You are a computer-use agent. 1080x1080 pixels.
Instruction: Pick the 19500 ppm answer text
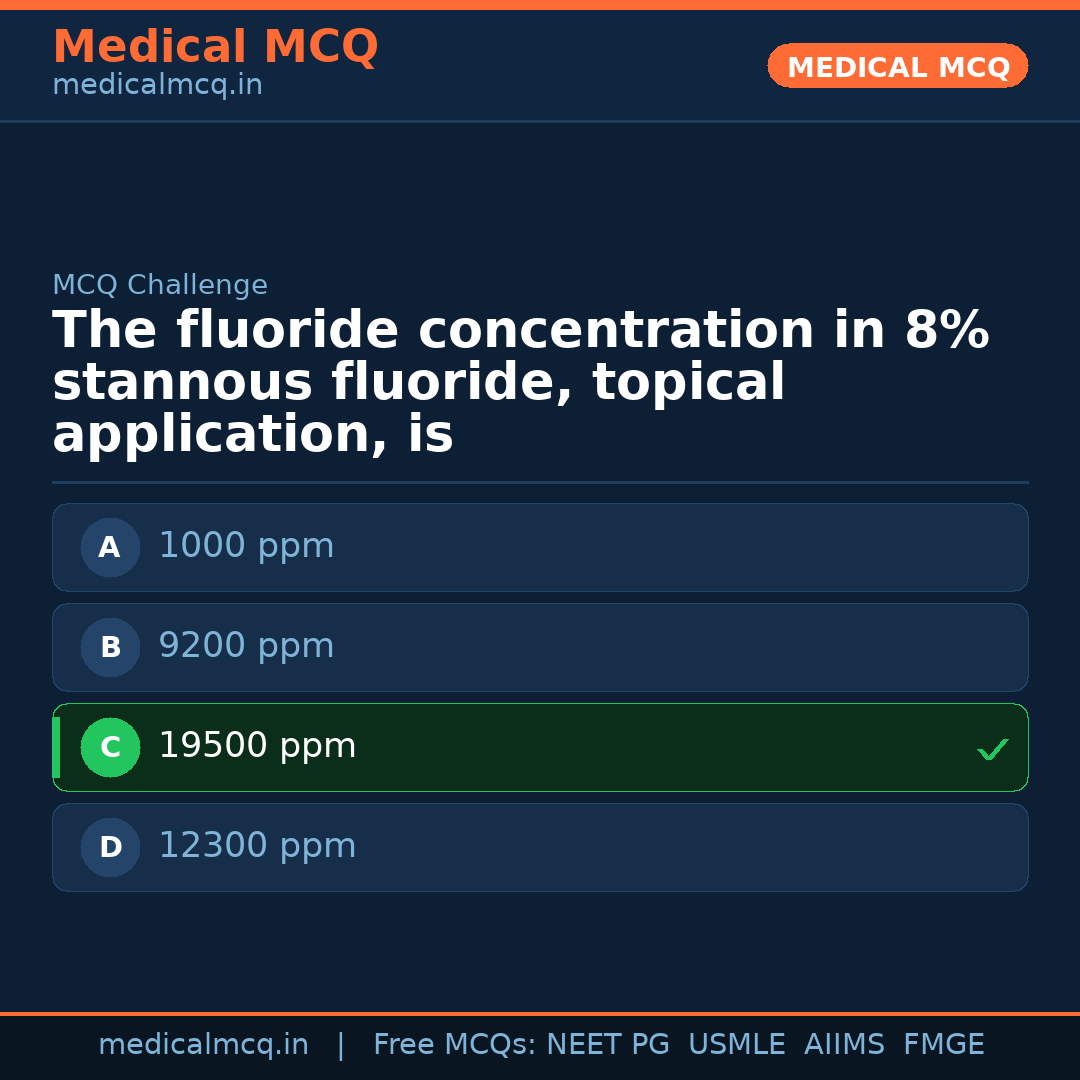point(257,746)
